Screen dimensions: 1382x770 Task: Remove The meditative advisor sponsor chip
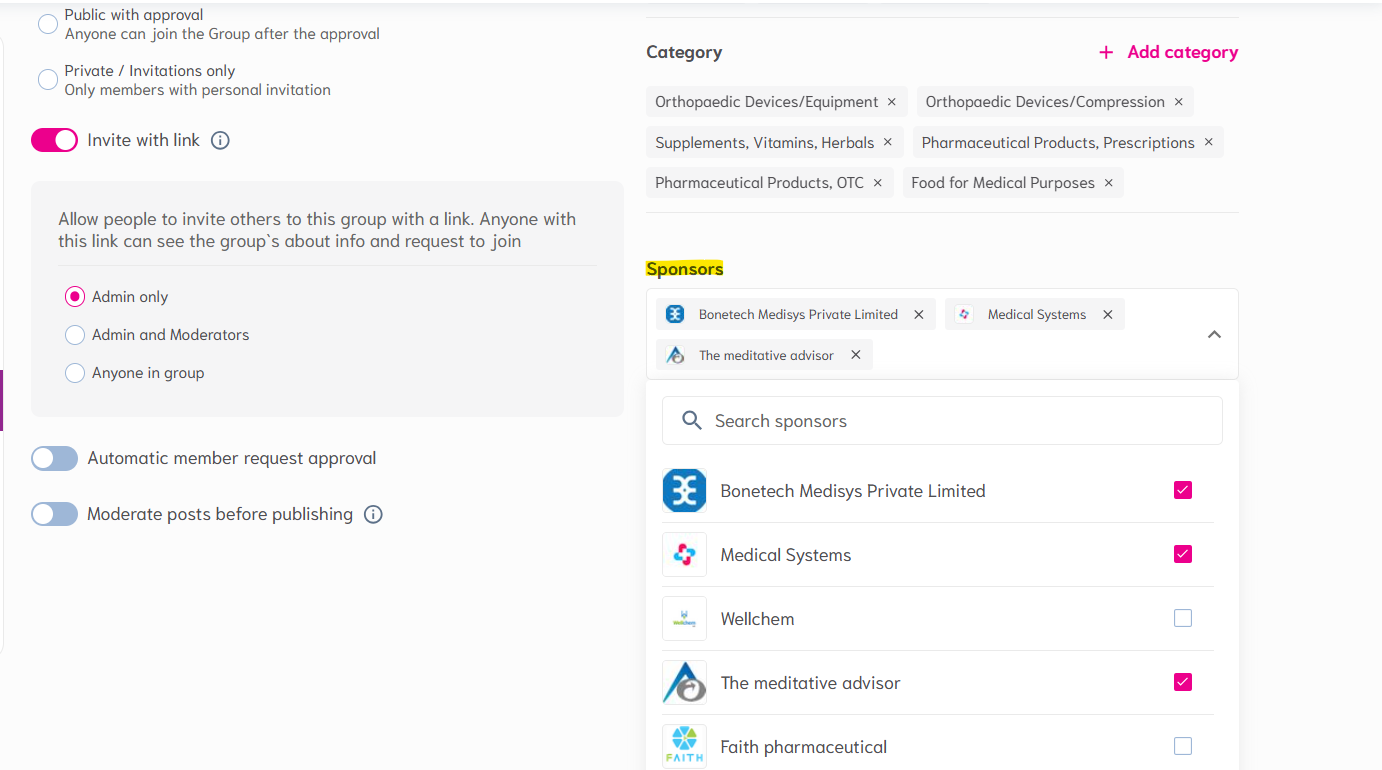pos(856,355)
